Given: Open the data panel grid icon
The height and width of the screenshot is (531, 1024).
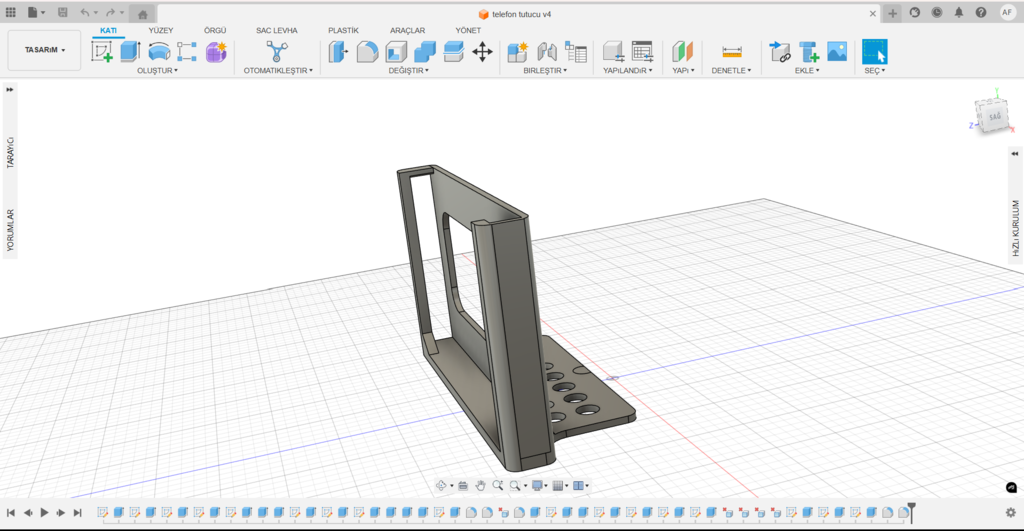Looking at the screenshot, I should click(x=10, y=12).
